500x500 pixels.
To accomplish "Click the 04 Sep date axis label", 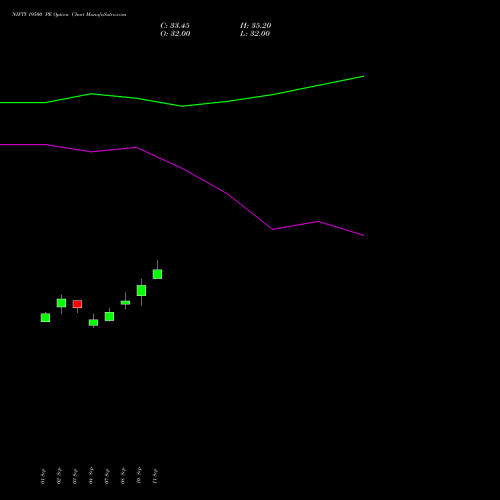I will coord(91,476).
